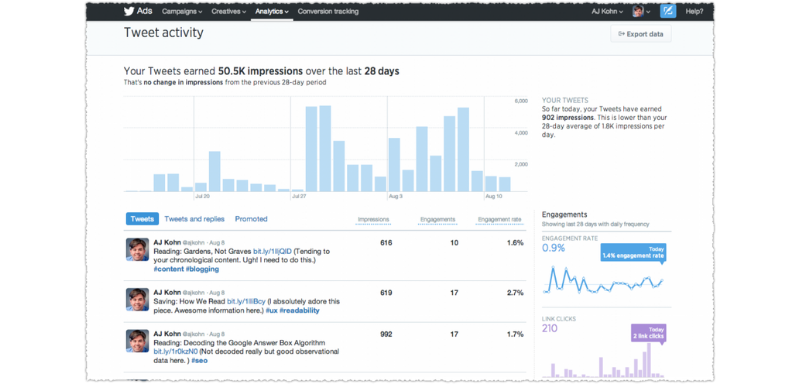Viewport: 800px width, 384px height.
Task: Click the compose tweet icon
Action: 668,11
